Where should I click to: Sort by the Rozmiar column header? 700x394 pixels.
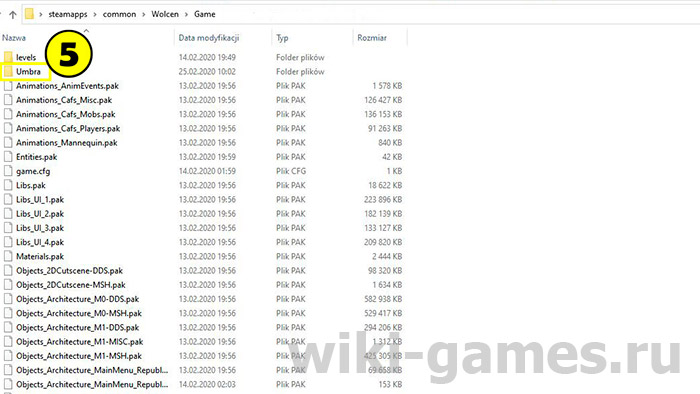click(x=372, y=38)
